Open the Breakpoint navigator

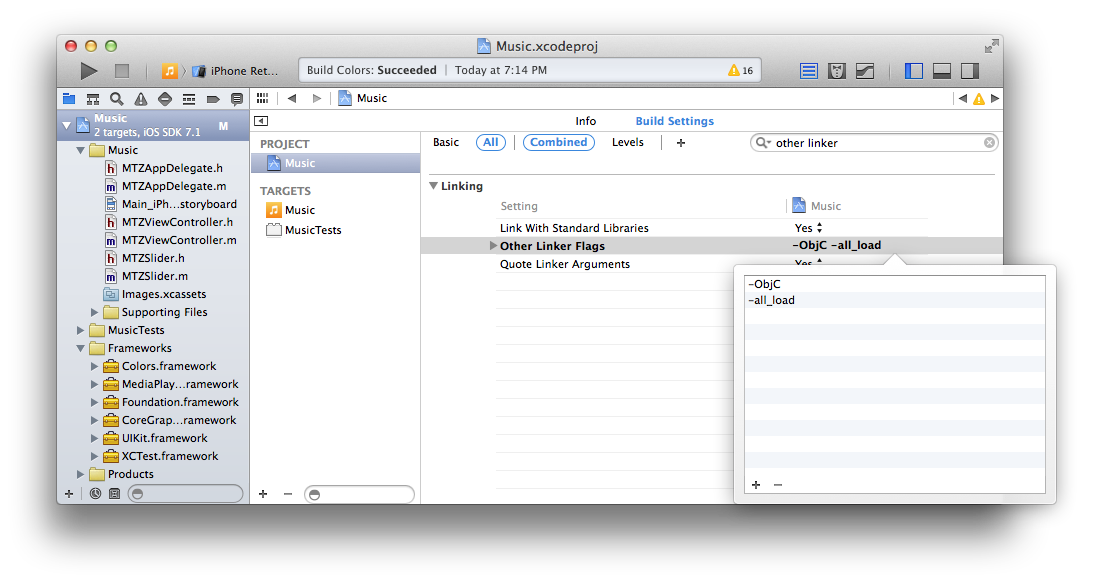click(213, 99)
